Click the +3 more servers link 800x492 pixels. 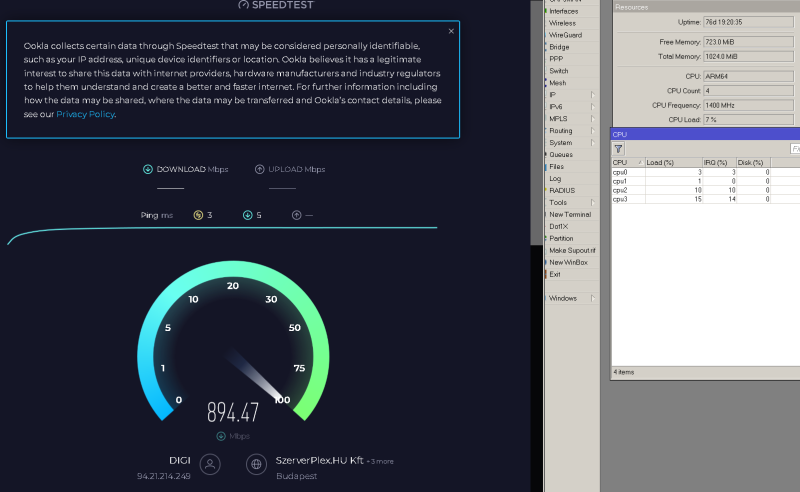pos(380,461)
